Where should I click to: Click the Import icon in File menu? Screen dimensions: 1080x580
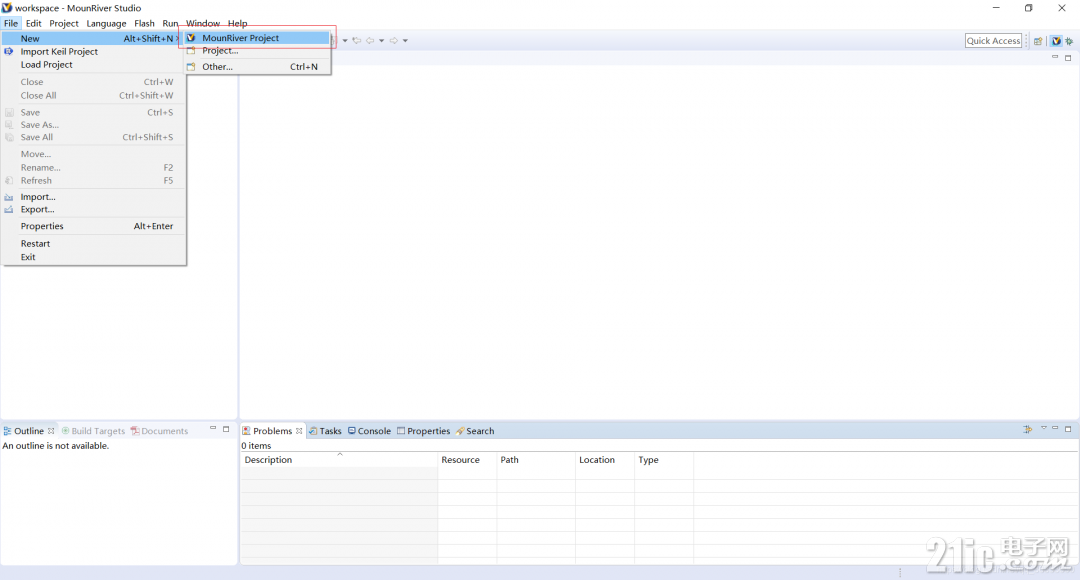point(9,197)
